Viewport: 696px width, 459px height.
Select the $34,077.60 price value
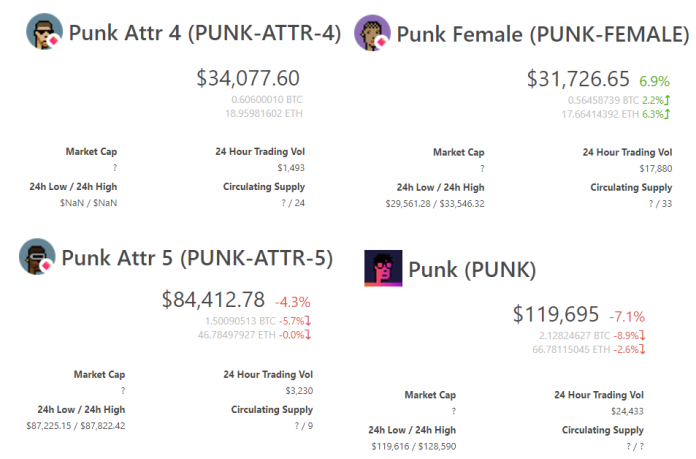(248, 78)
